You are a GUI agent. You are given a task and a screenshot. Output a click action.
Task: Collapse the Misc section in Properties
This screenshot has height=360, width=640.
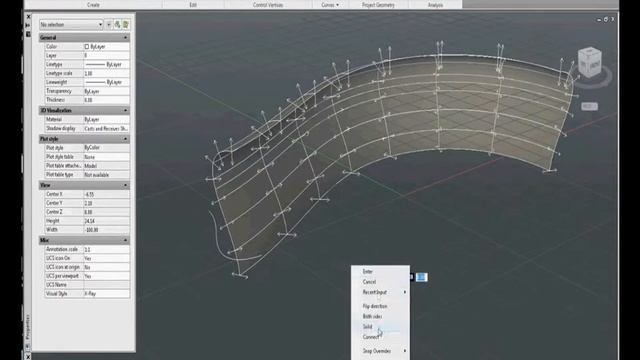coord(126,240)
